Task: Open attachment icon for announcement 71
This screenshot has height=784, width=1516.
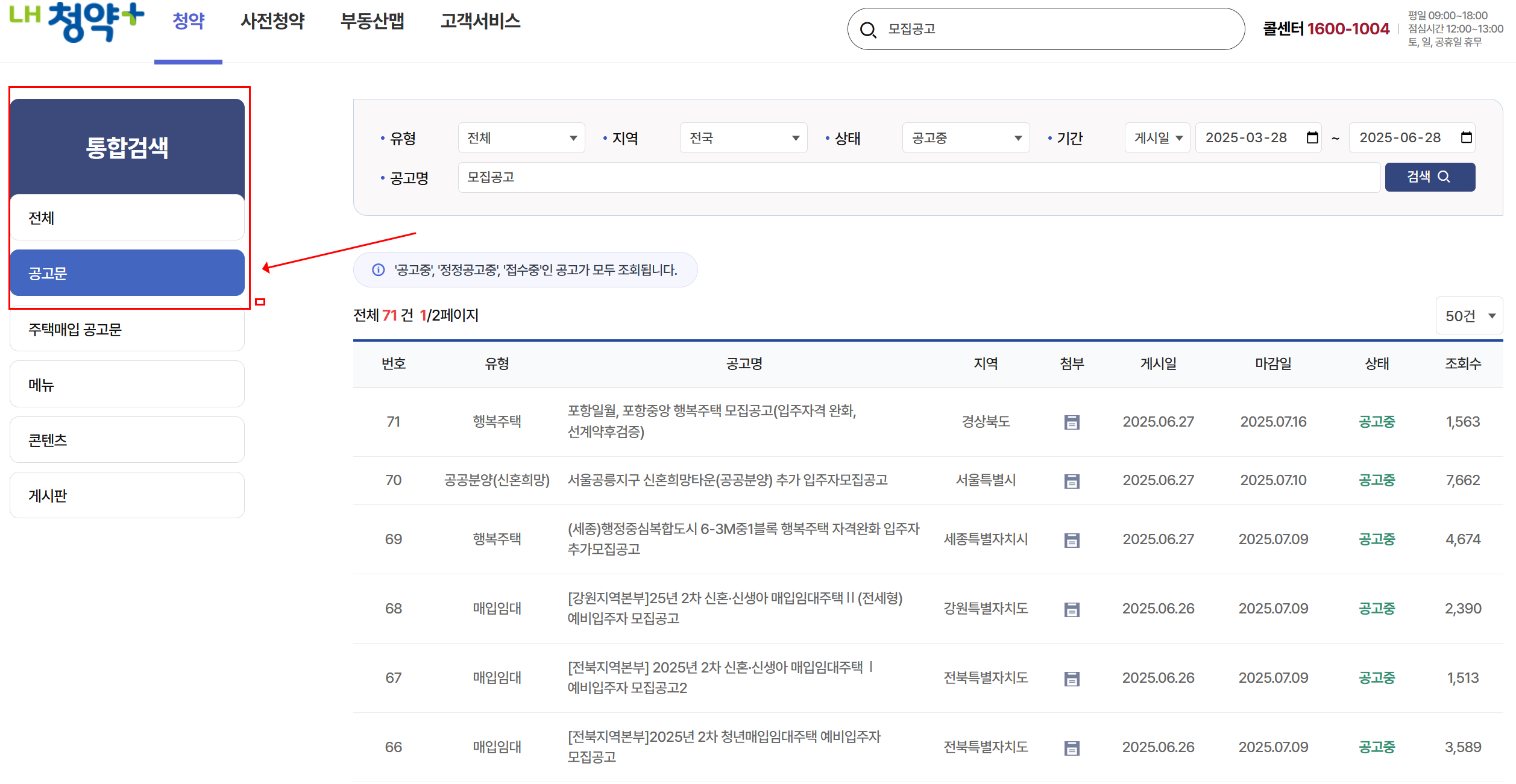Action: click(x=1071, y=422)
